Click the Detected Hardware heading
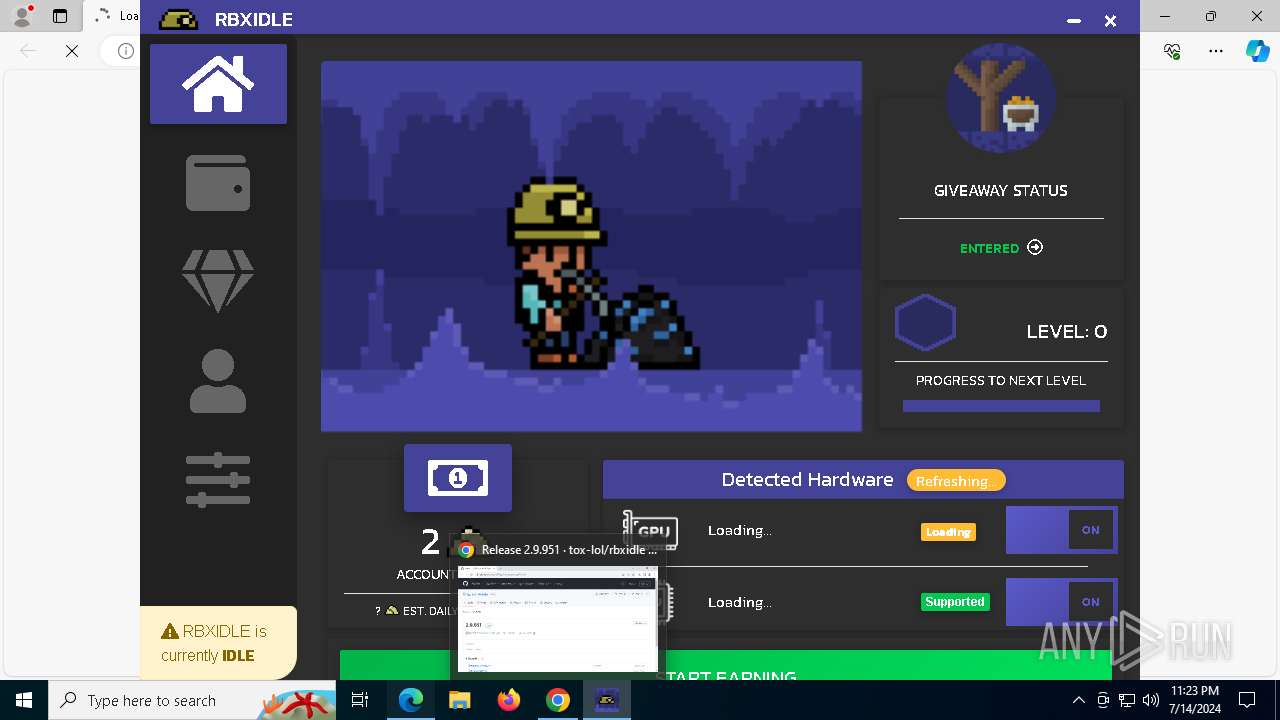This screenshot has height=720, width=1280. tap(807, 480)
